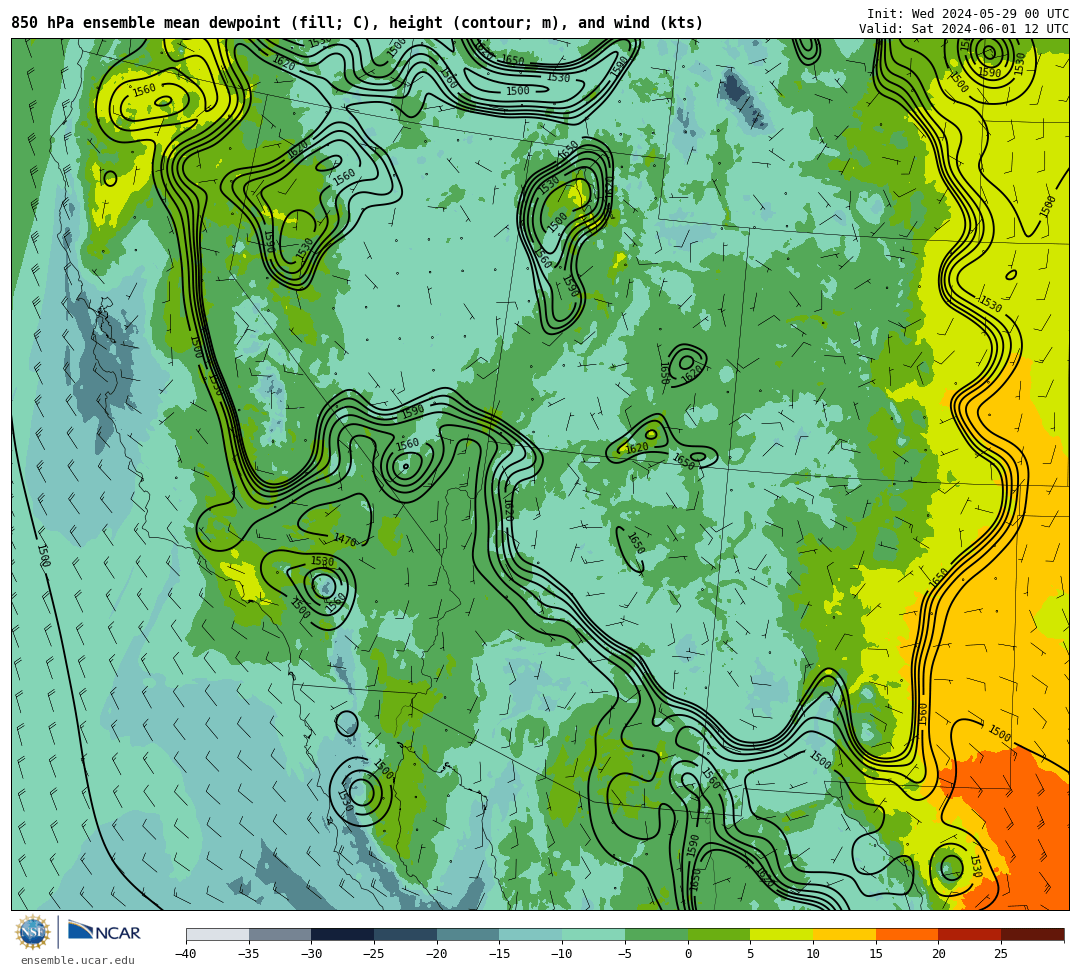Click the -25 colorbar tick label
Image resolution: width=1080 pixels, height=973 pixels.
(373, 954)
